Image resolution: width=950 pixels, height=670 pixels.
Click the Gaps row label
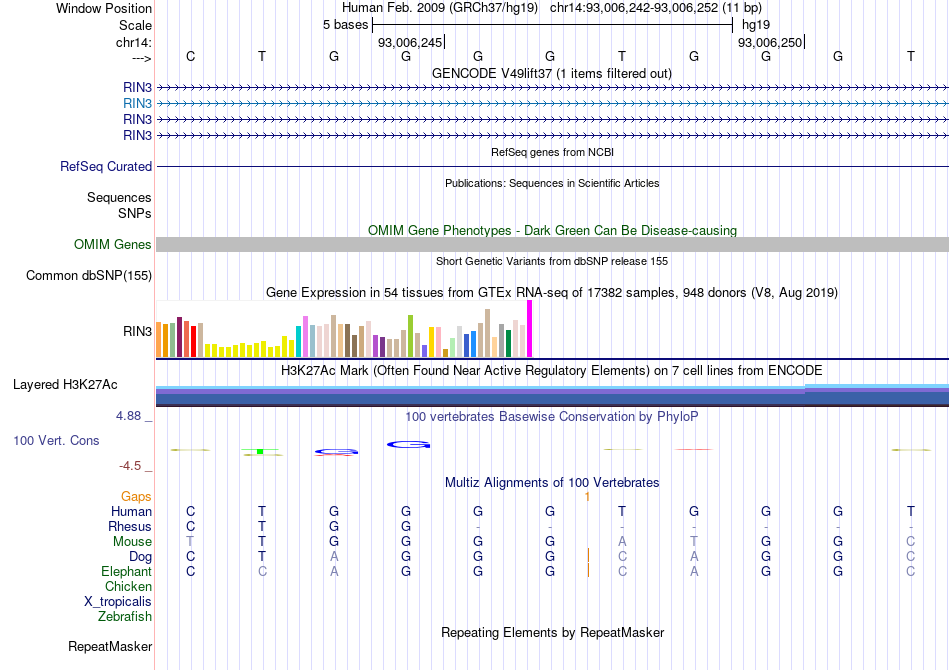[x=136, y=497]
